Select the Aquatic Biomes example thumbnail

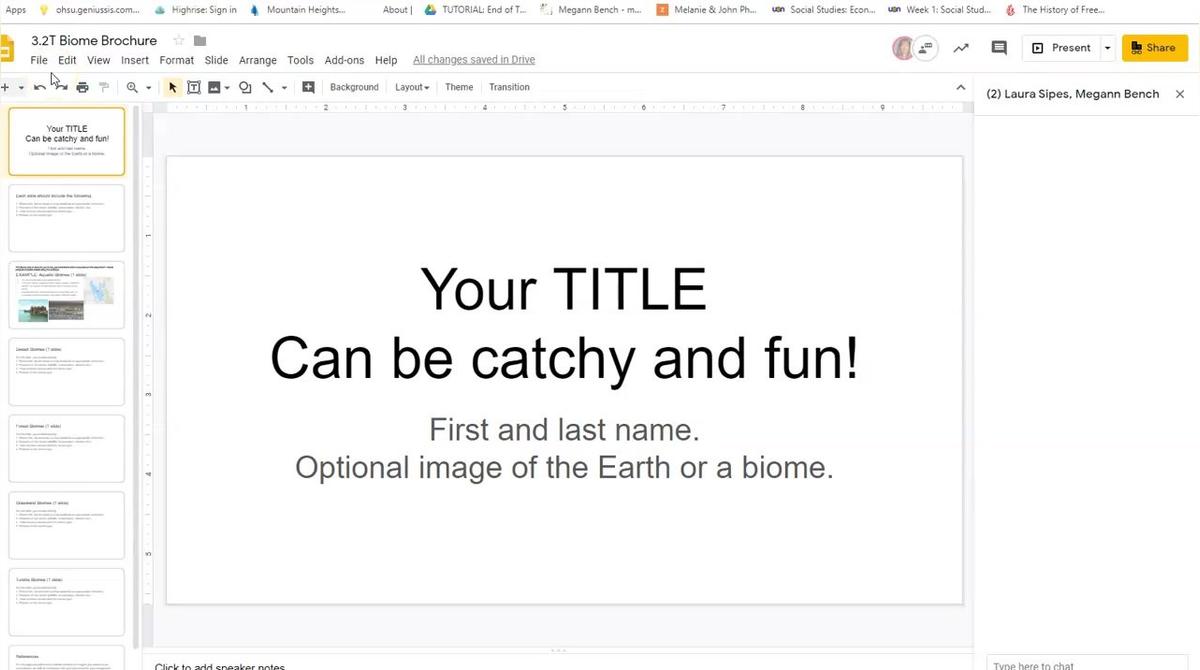67,295
